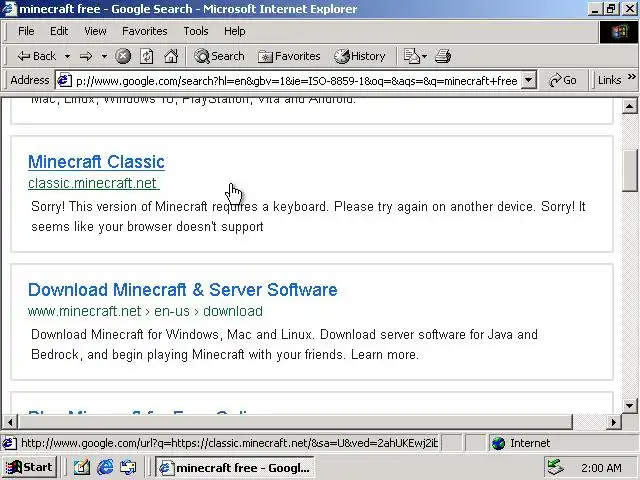Click the status bar page icon
640x480 pixels.
tap(9, 443)
